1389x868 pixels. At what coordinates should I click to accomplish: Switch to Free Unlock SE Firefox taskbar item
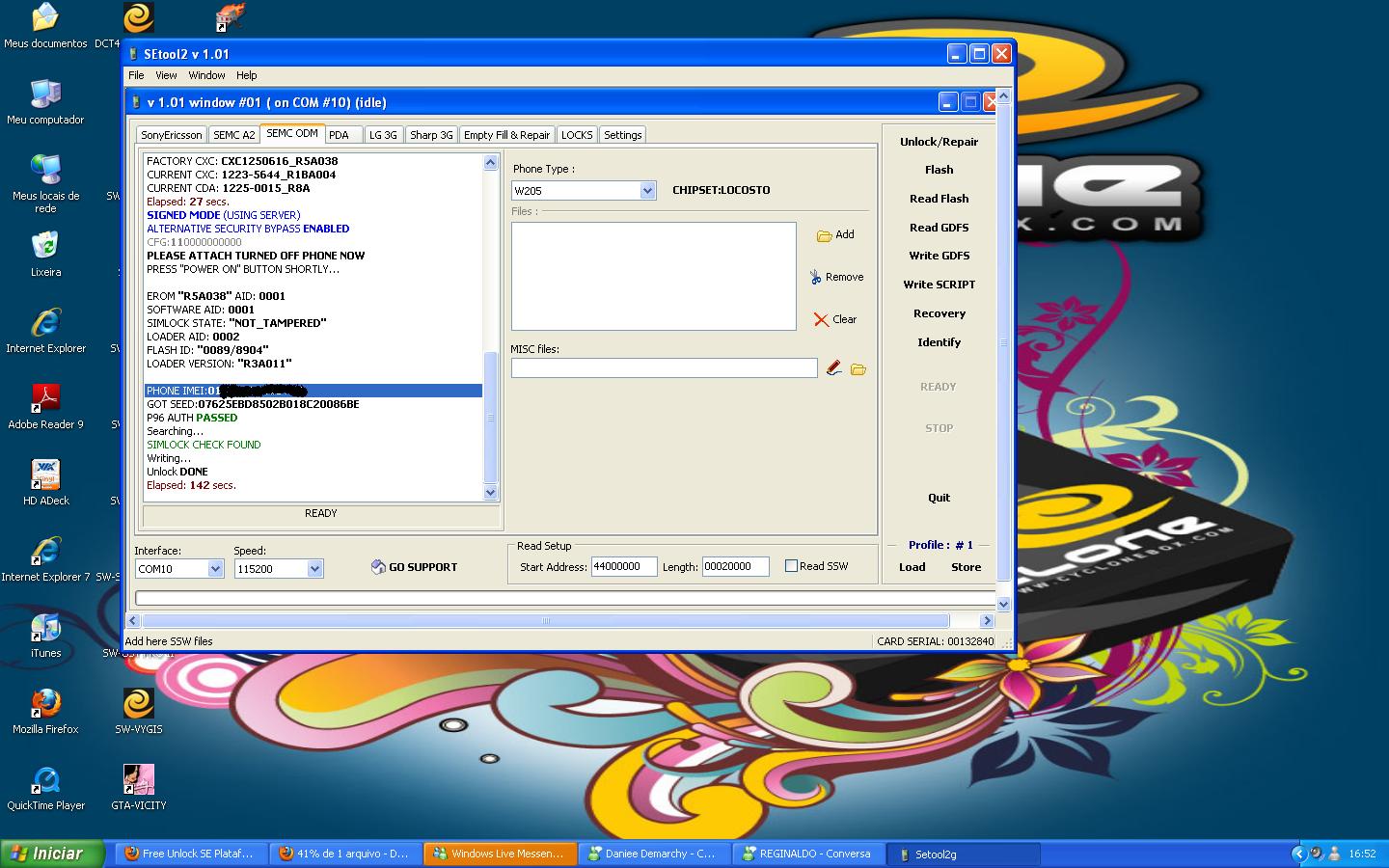191,854
